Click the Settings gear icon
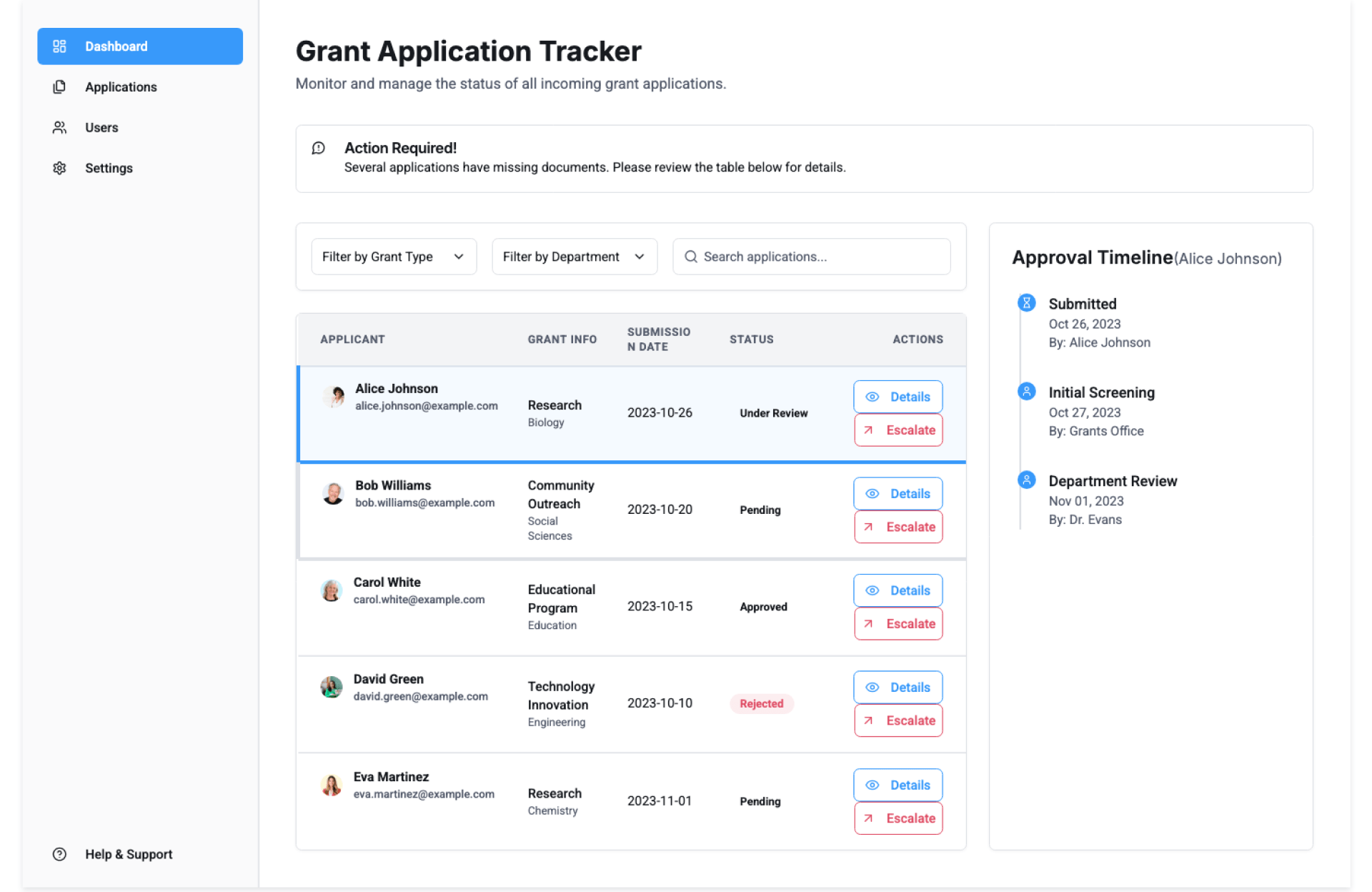This screenshot has width=1372, height=892. (x=59, y=168)
